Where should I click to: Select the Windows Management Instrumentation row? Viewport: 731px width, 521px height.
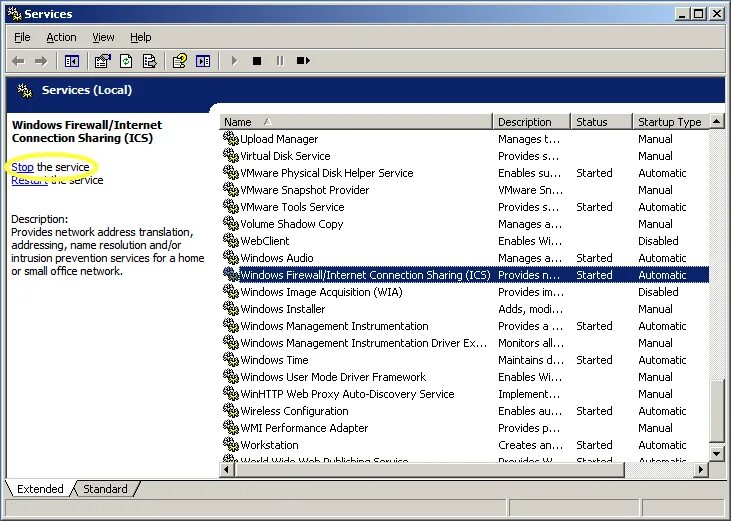pos(464,326)
